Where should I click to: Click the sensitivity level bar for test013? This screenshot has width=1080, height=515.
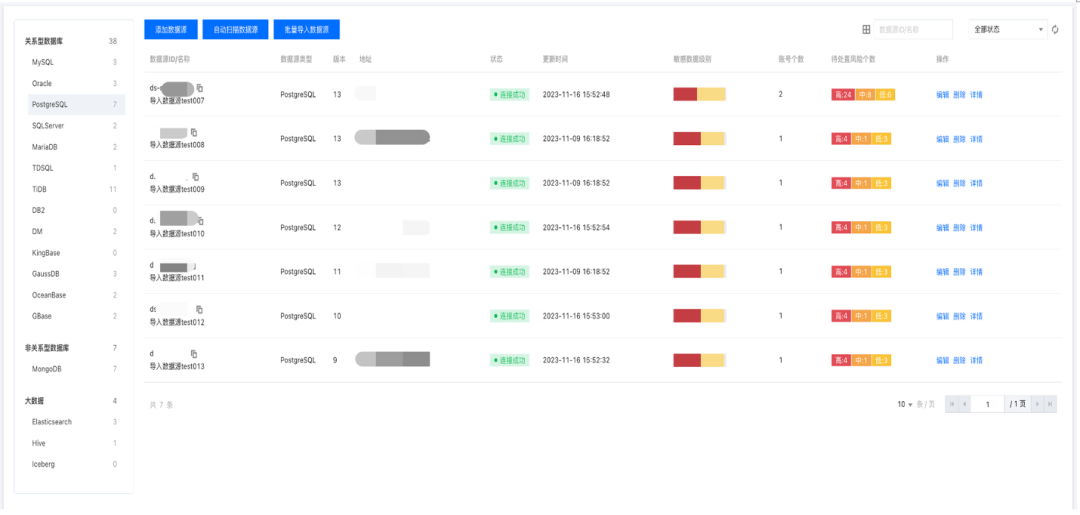tap(699, 360)
